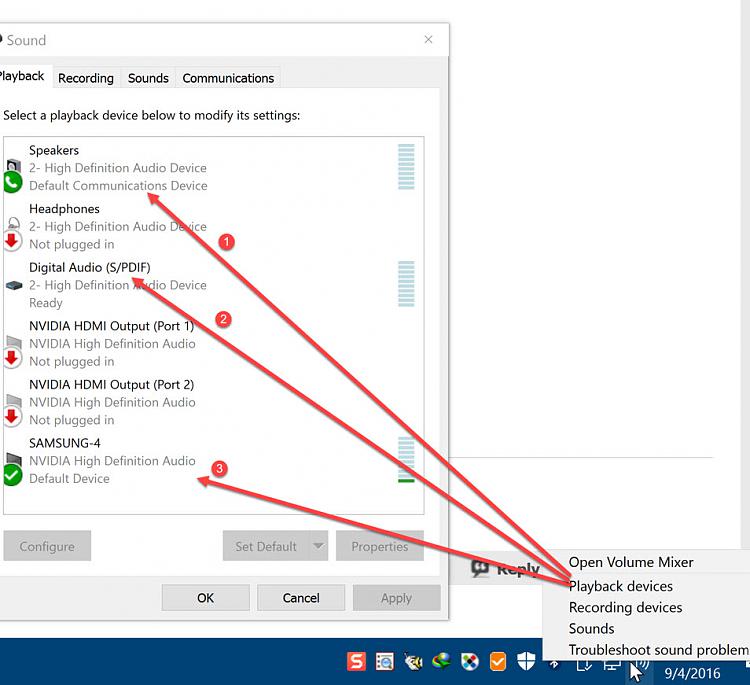This screenshot has width=750, height=685.
Task: Click the Speakers volume level meter
Action: pos(406,166)
